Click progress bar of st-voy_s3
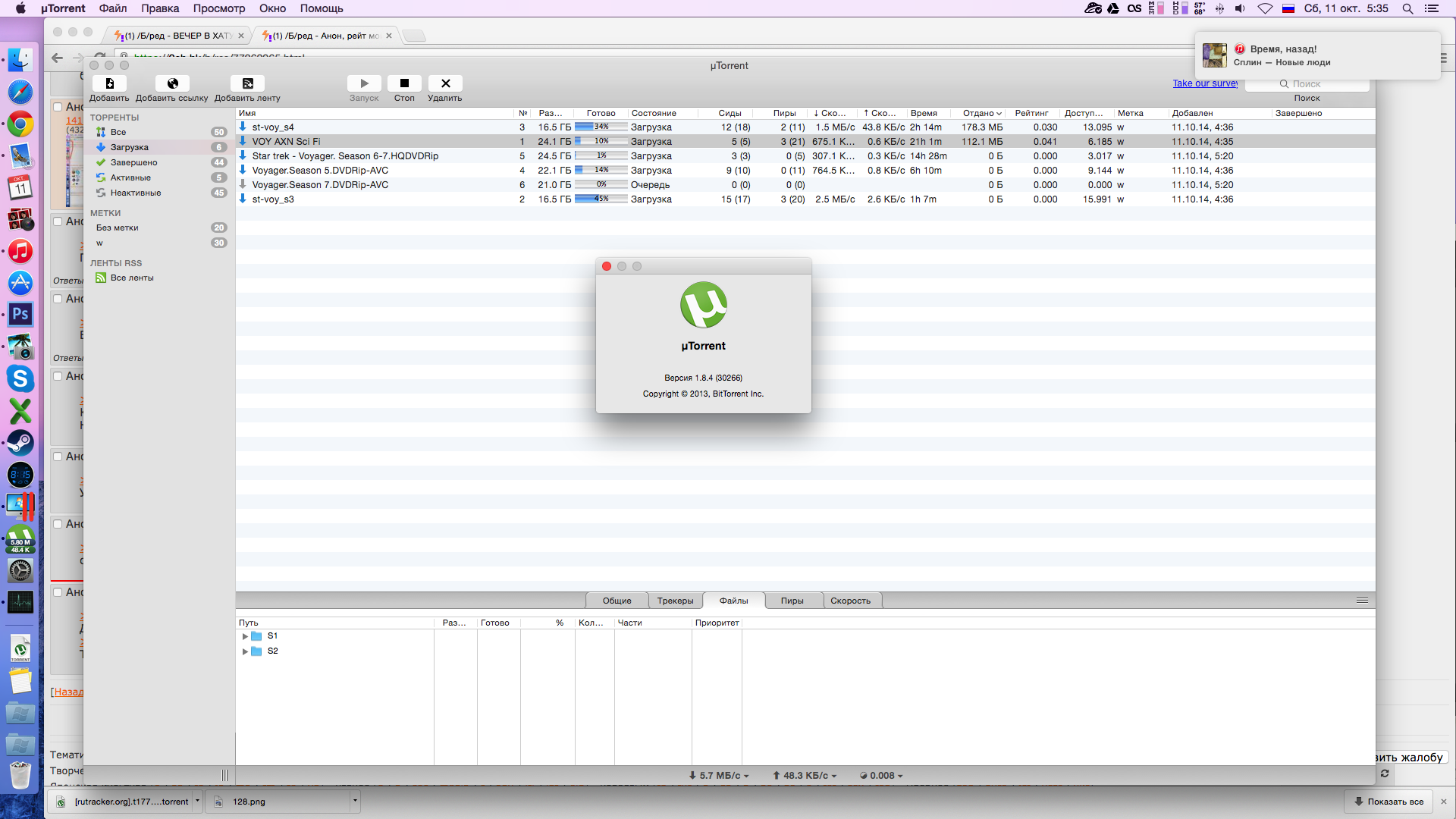The width and height of the screenshot is (1456, 819). (x=601, y=199)
